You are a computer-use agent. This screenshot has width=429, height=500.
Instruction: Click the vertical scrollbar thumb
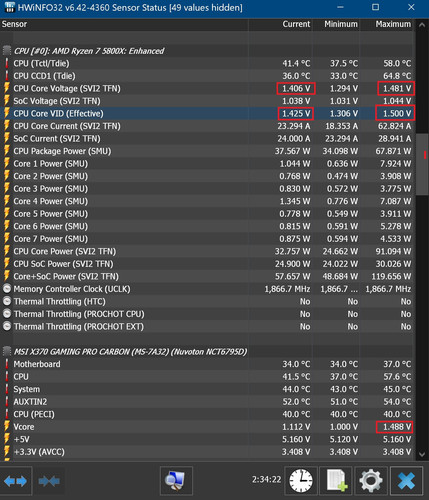[422, 164]
